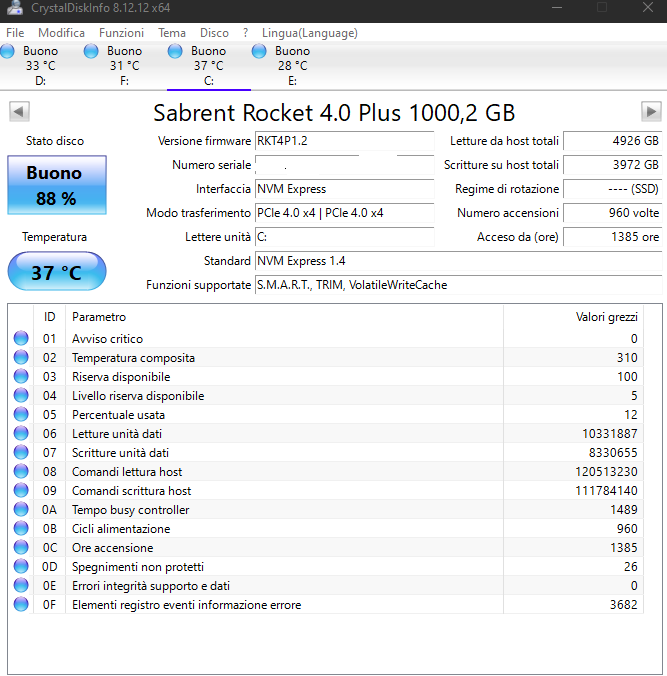Select the Temperatura composita parameter text

pyautogui.click(x=133, y=358)
